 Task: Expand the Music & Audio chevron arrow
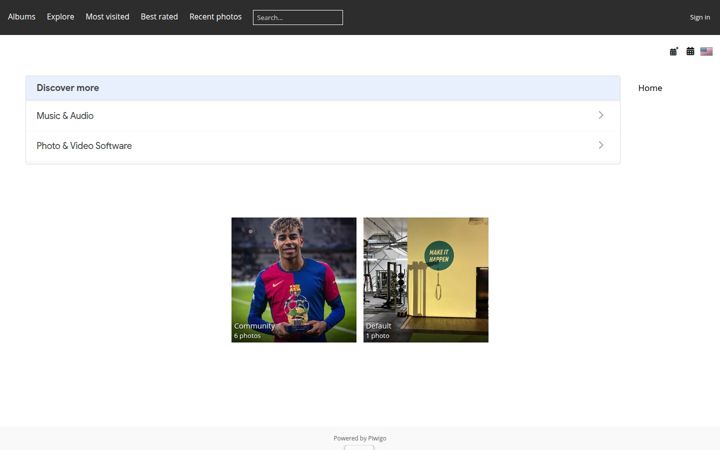(601, 115)
